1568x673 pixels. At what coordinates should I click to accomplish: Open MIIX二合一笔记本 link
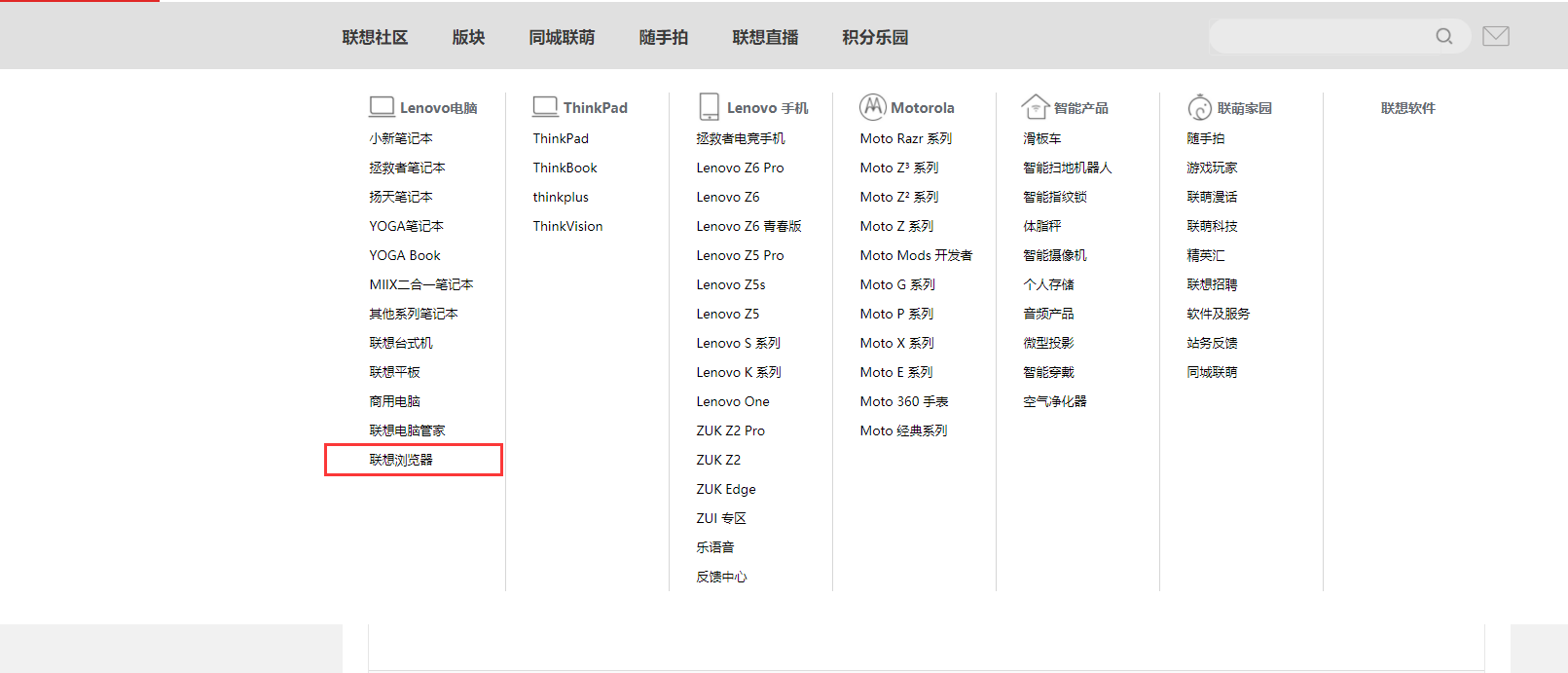tap(421, 284)
